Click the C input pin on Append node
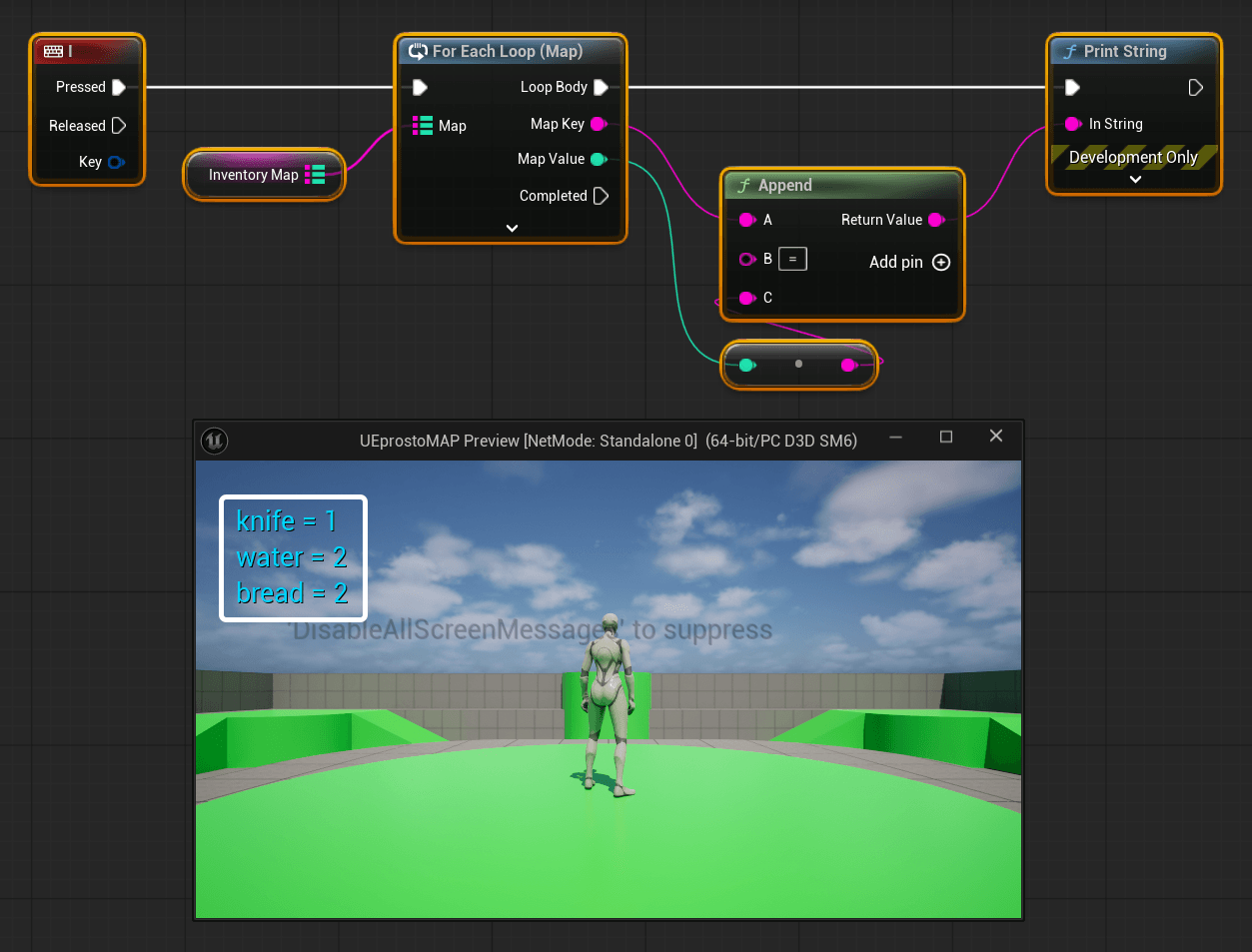 (x=746, y=298)
